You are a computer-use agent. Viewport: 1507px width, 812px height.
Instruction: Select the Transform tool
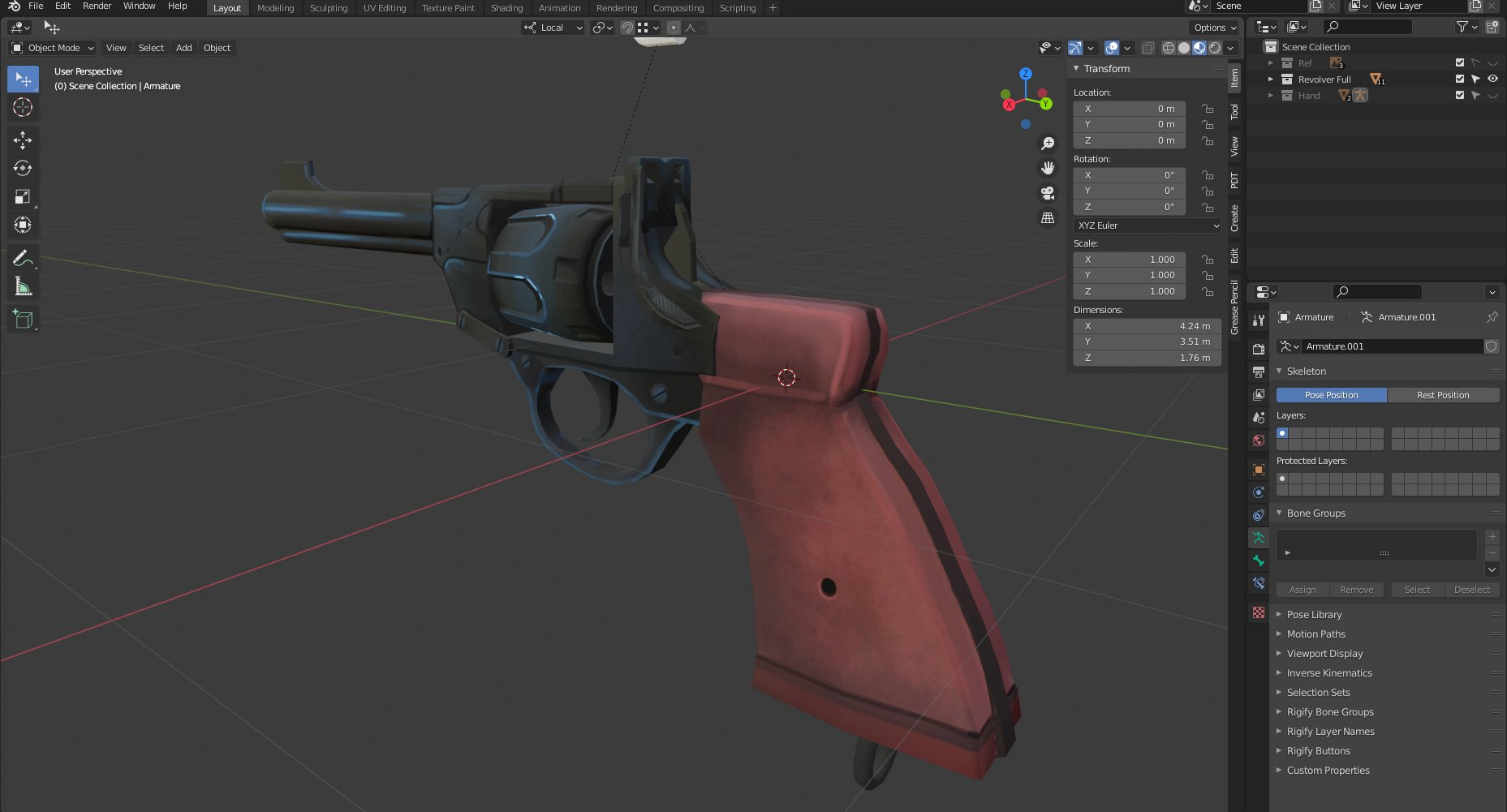[x=23, y=225]
